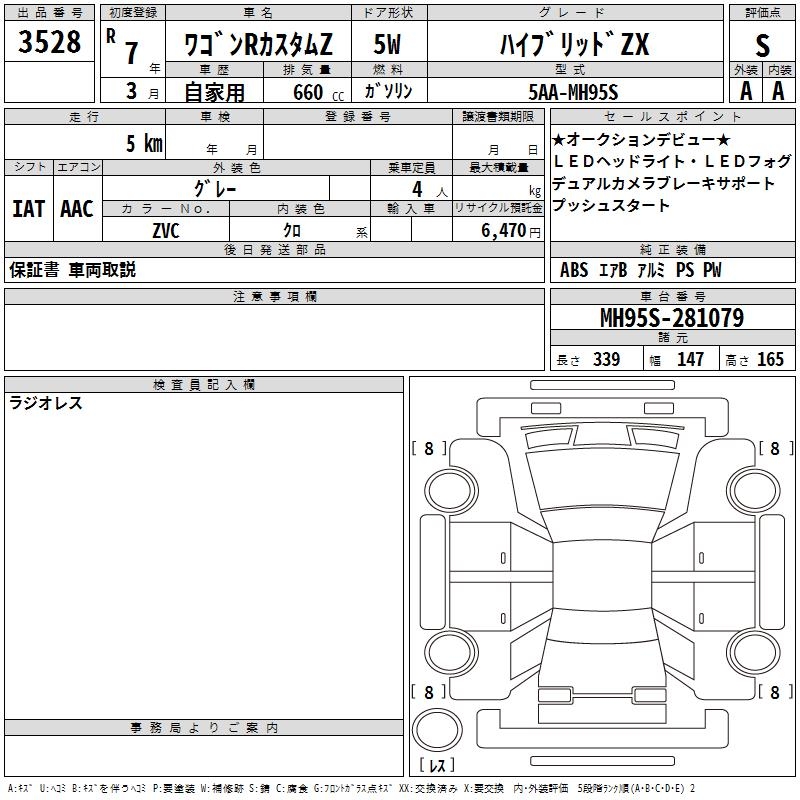Click inspector note ラジオレス

[x=46, y=403]
